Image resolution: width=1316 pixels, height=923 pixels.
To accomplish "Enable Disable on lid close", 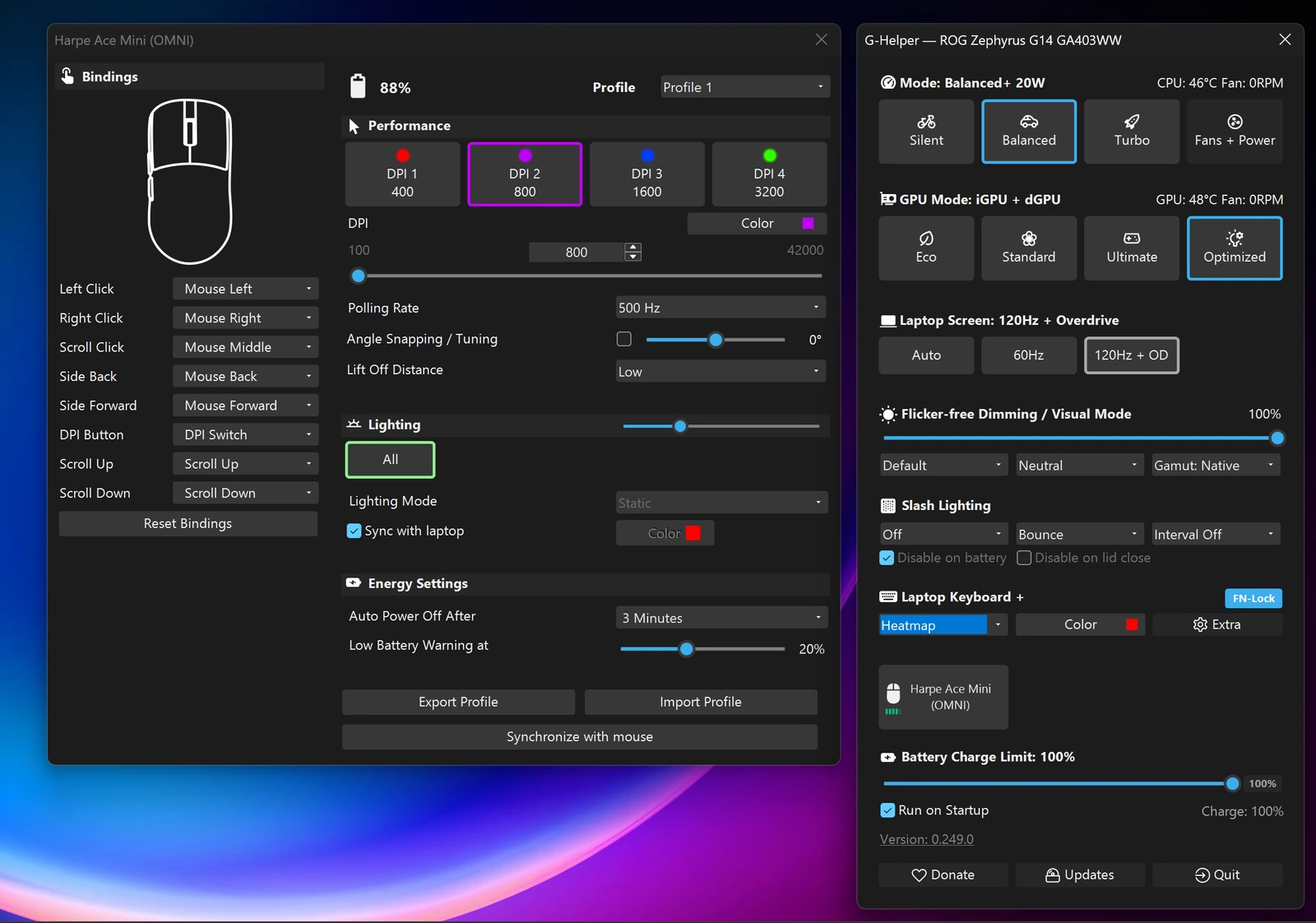I will [1024, 558].
